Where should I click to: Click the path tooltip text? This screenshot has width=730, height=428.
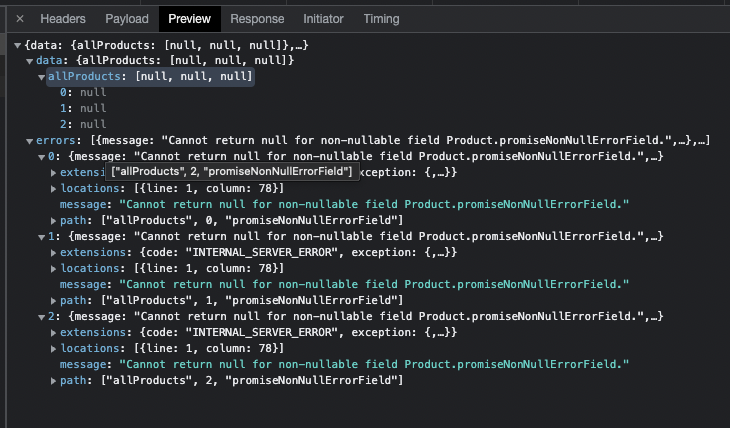[x=232, y=171]
